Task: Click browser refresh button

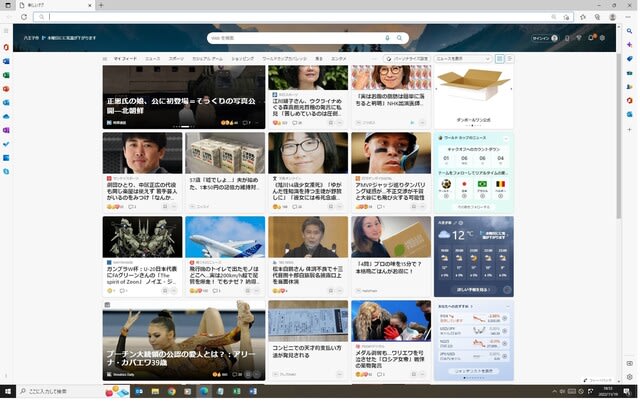Action: click(x=23, y=17)
